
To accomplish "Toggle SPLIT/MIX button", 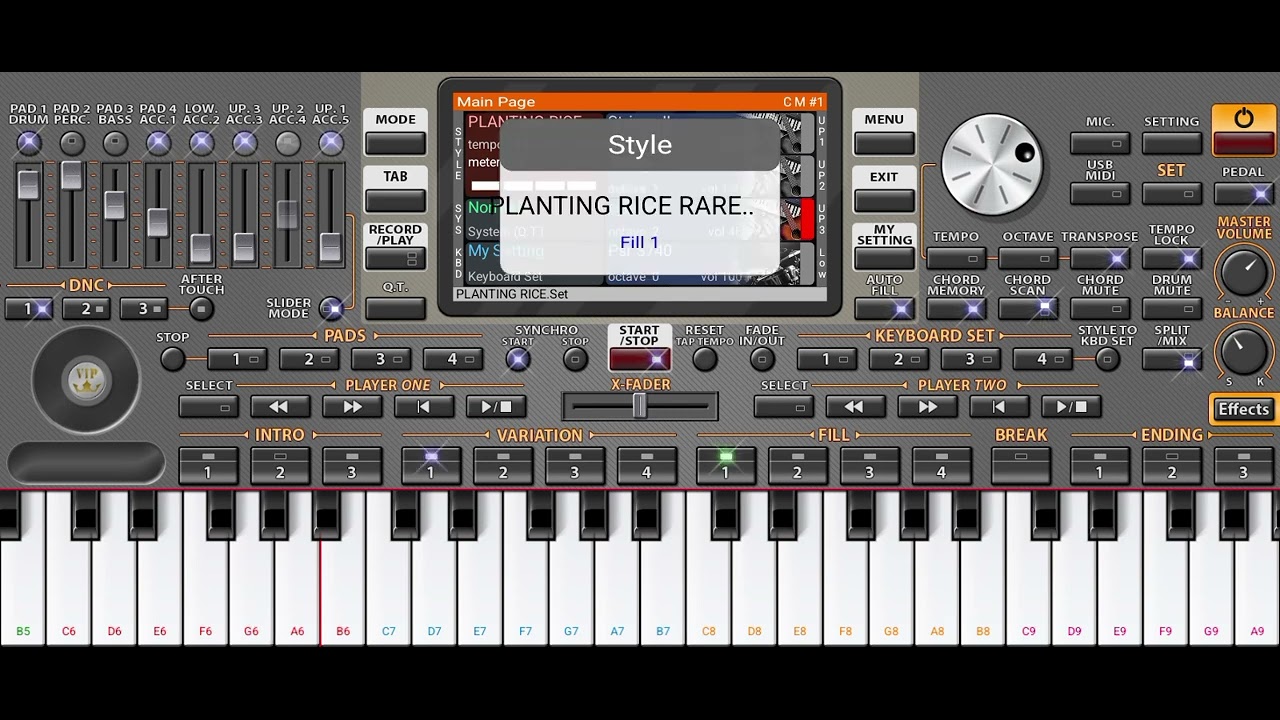I will pyautogui.click(x=1172, y=360).
